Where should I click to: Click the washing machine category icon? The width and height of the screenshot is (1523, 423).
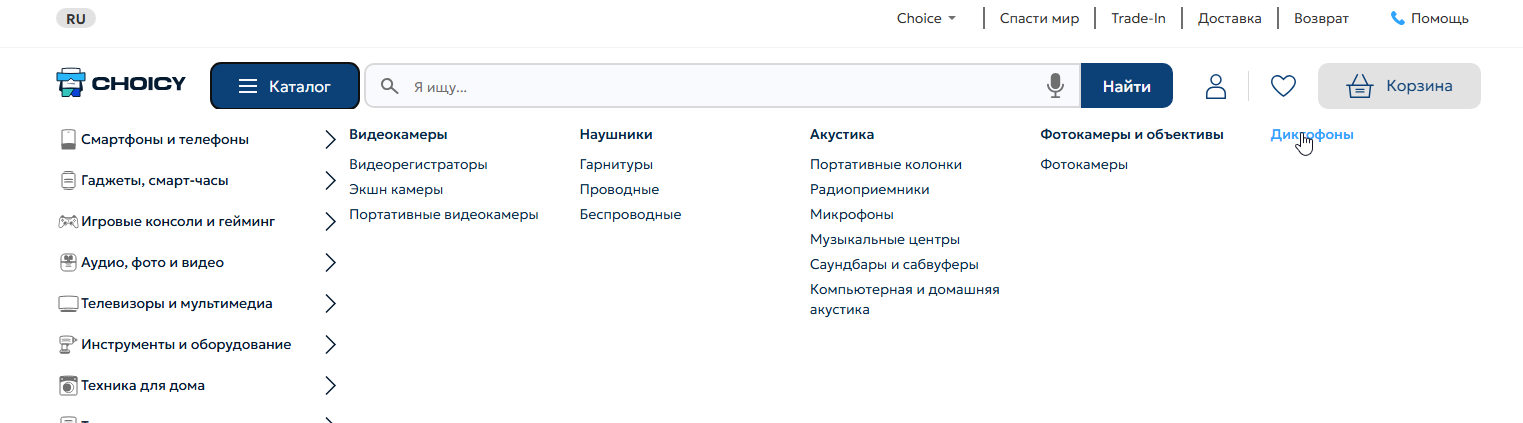pyautogui.click(x=68, y=386)
